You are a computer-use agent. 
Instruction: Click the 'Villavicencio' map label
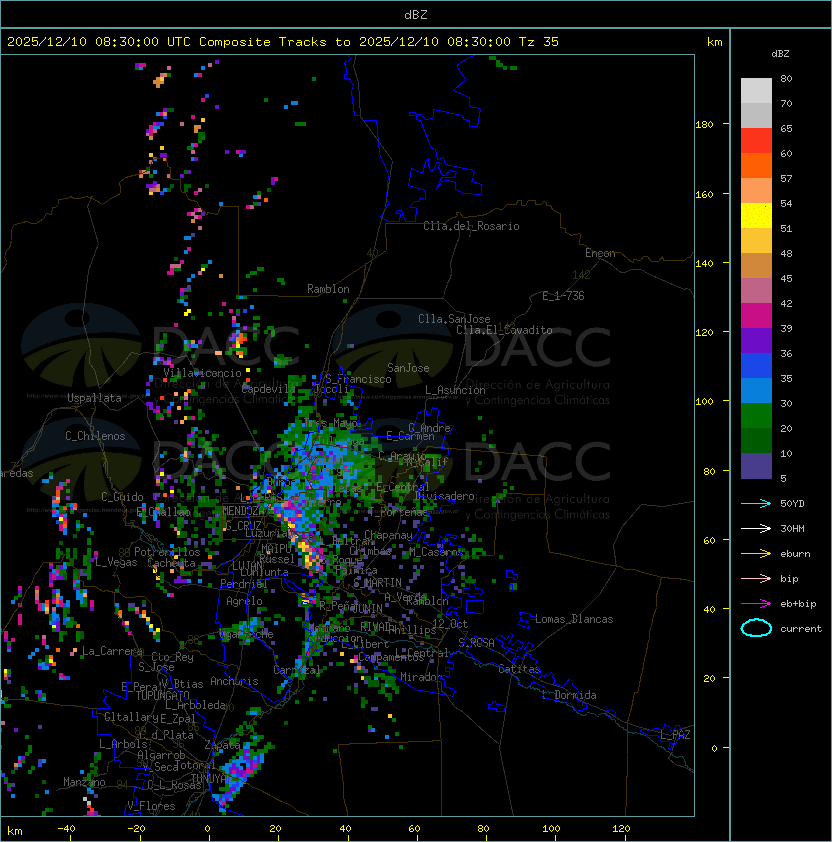pyautogui.click(x=202, y=373)
